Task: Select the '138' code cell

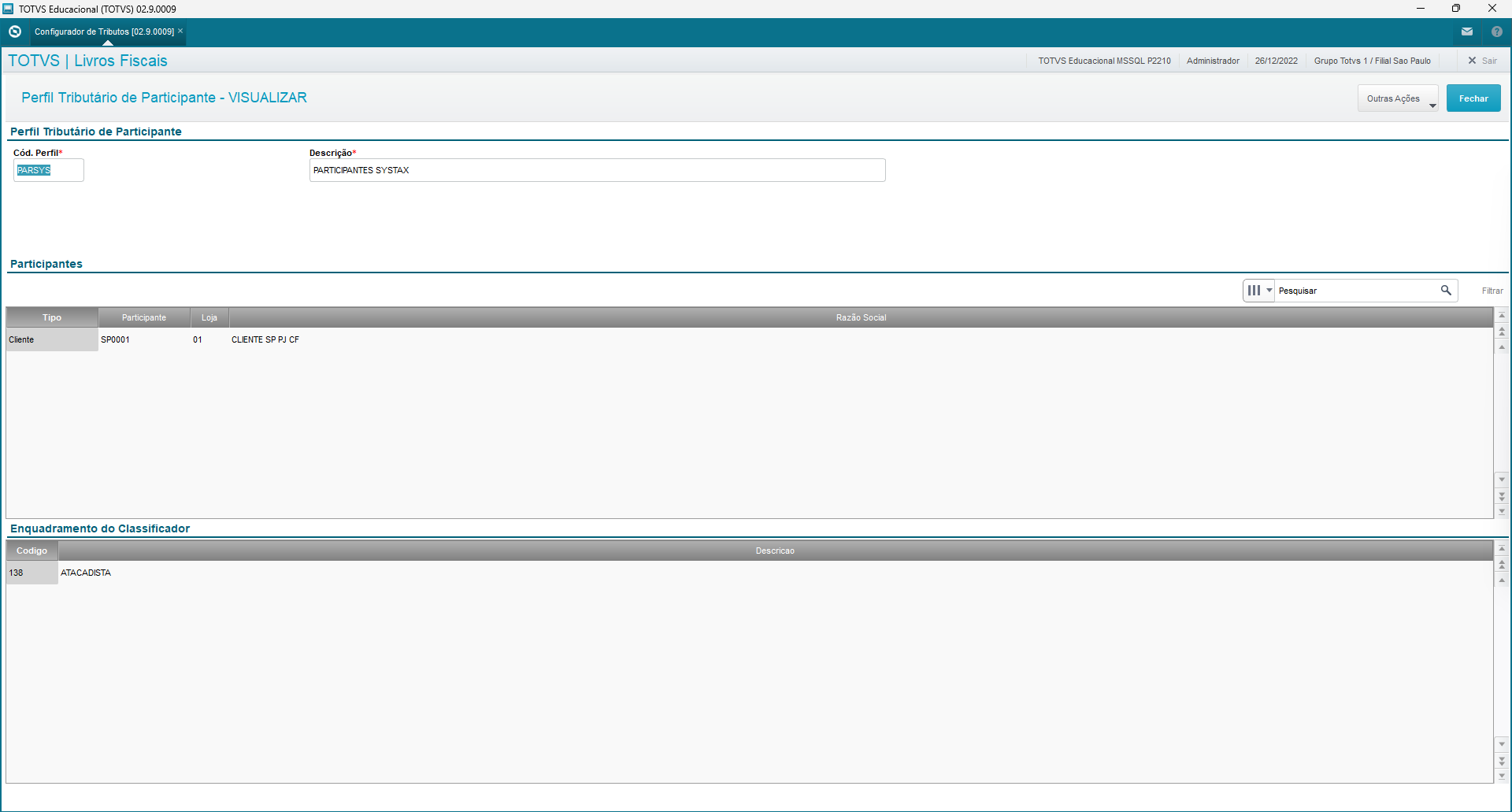Action: 32,573
